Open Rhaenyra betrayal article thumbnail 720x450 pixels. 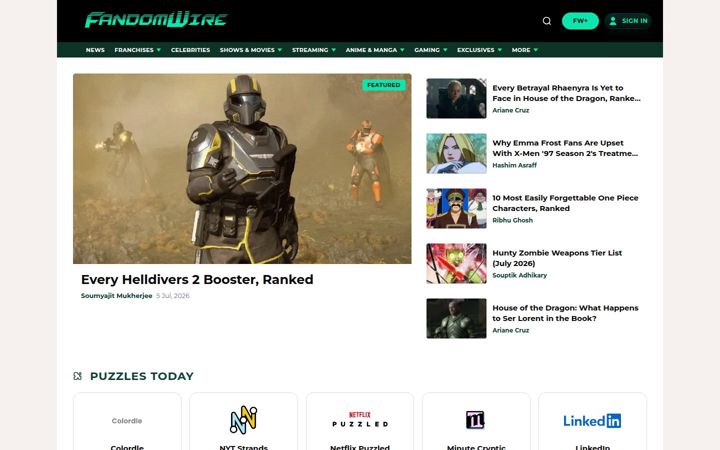[x=456, y=98]
